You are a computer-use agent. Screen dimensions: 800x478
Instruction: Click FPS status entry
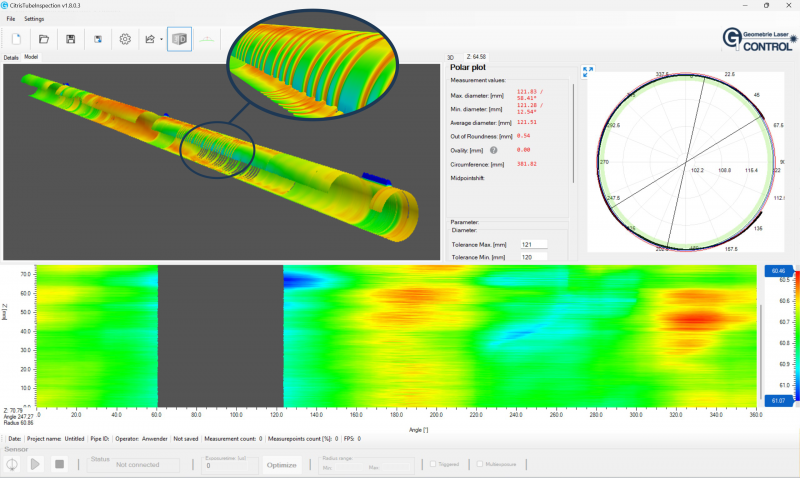353,439
